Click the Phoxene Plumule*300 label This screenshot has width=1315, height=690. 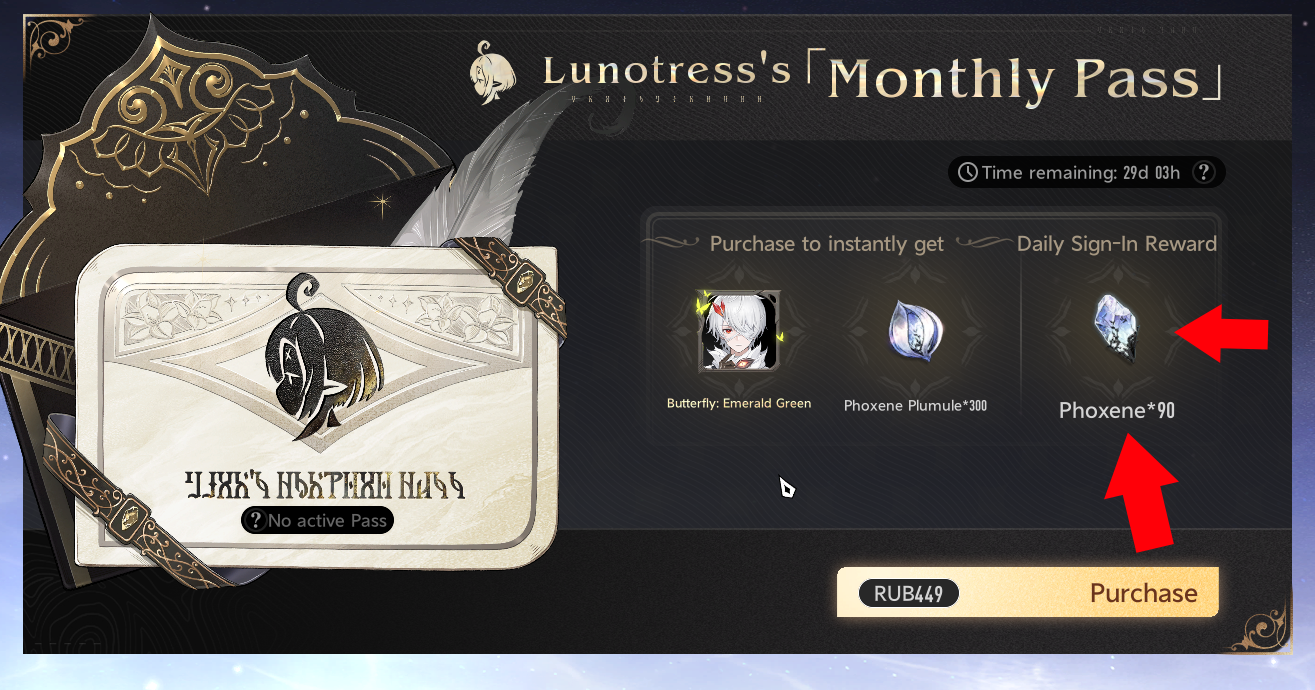915,405
